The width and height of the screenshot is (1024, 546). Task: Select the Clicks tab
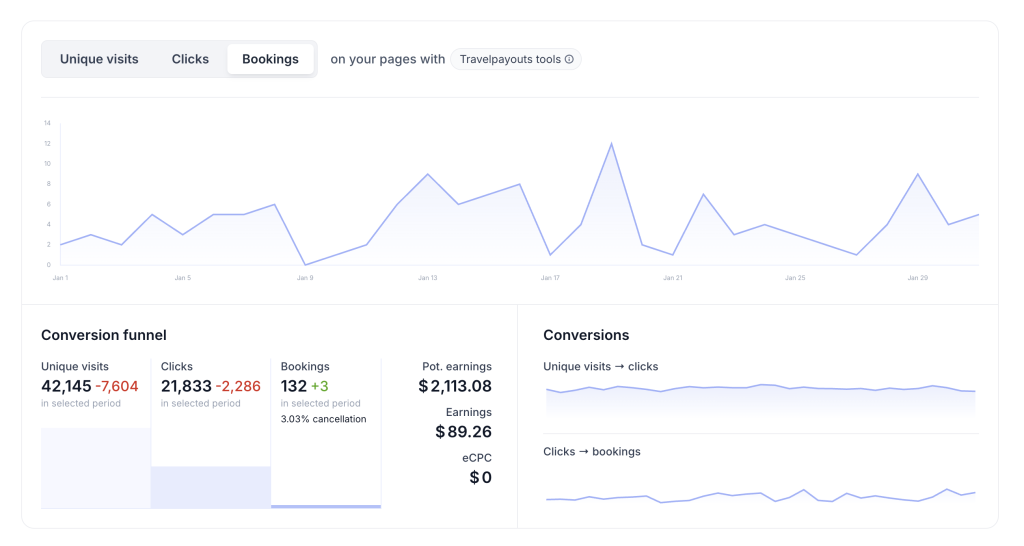[190, 59]
